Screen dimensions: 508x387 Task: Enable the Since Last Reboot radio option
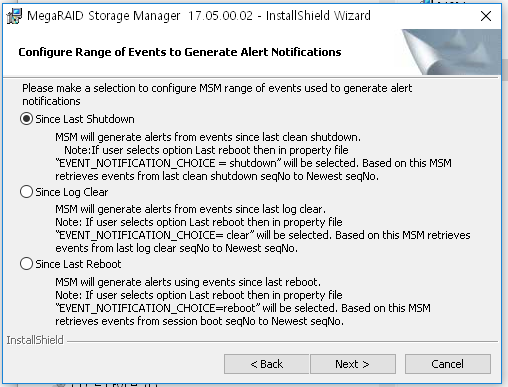point(26,264)
